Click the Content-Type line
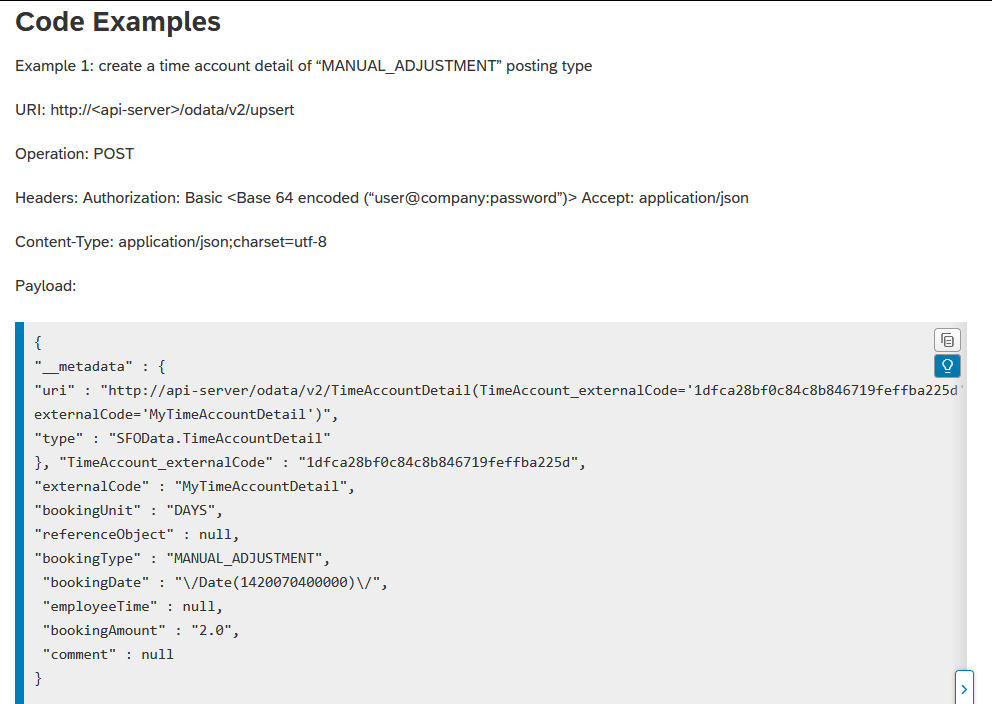Viewport: 992px width, 704px height. (170, 242)
